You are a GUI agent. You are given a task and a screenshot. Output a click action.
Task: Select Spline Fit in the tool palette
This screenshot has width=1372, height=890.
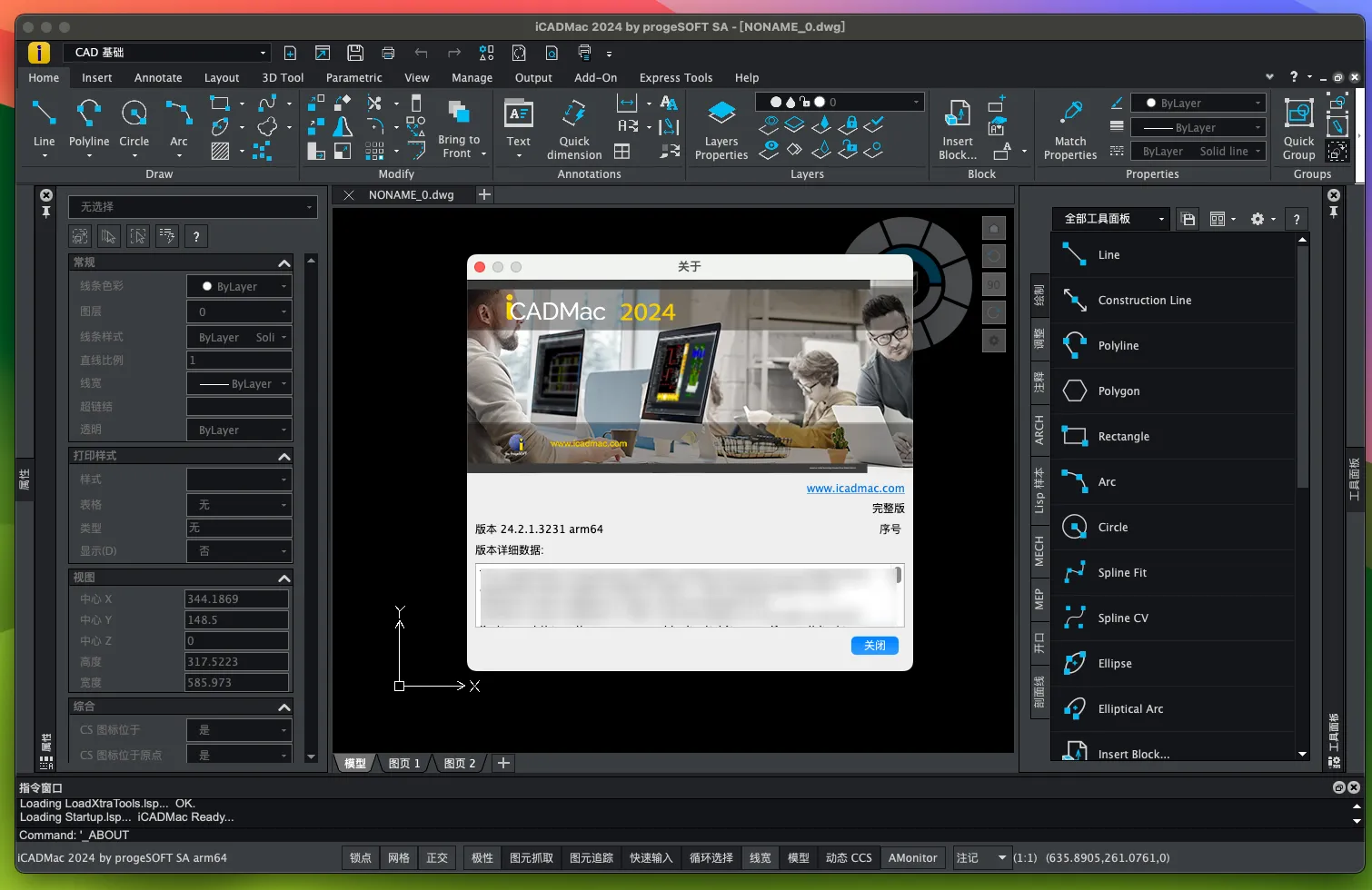(1173, 573)
